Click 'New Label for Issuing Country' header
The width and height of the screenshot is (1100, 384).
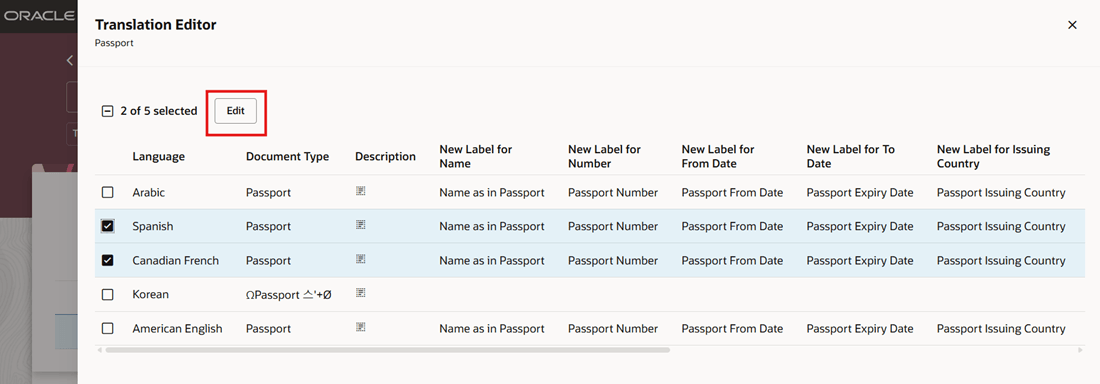click(993, 157)
